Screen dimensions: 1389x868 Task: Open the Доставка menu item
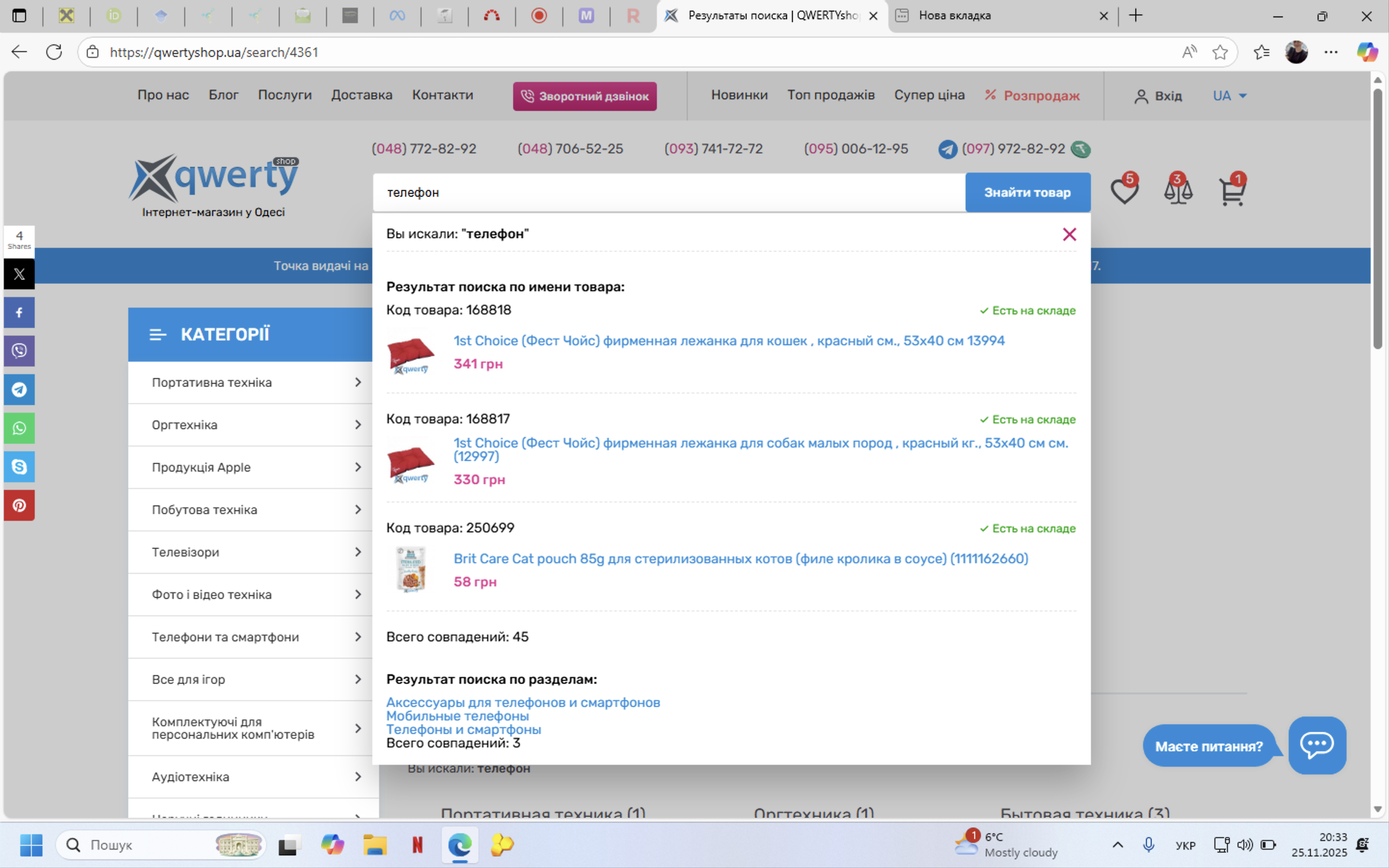(x=362, y=95)
